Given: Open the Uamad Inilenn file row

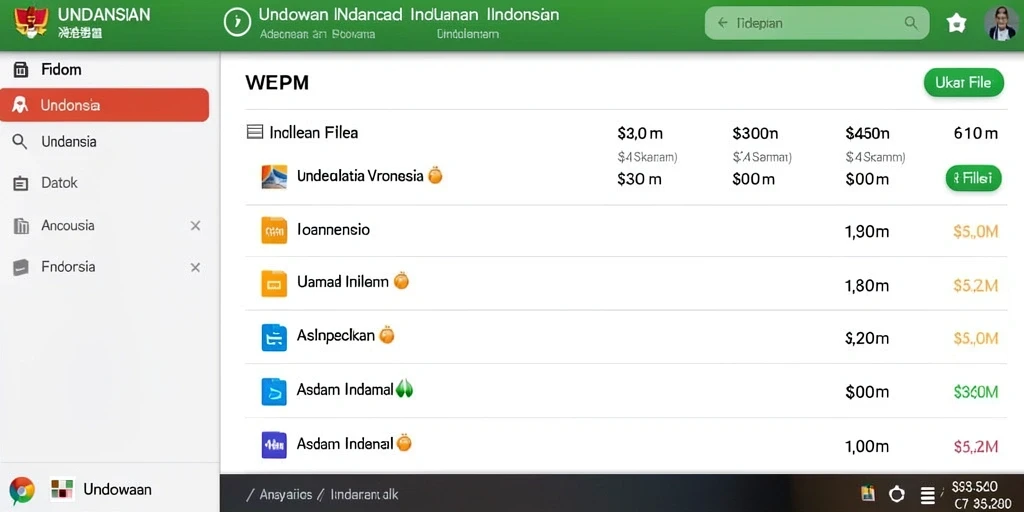Looking at the screenshot, I should [626, 284].
